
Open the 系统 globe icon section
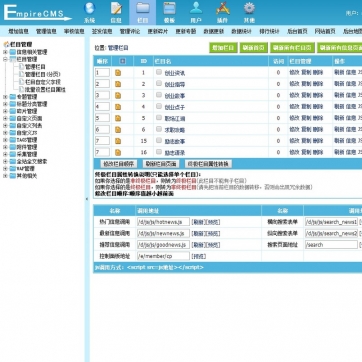pyautogui.click(x=89, y=12)
